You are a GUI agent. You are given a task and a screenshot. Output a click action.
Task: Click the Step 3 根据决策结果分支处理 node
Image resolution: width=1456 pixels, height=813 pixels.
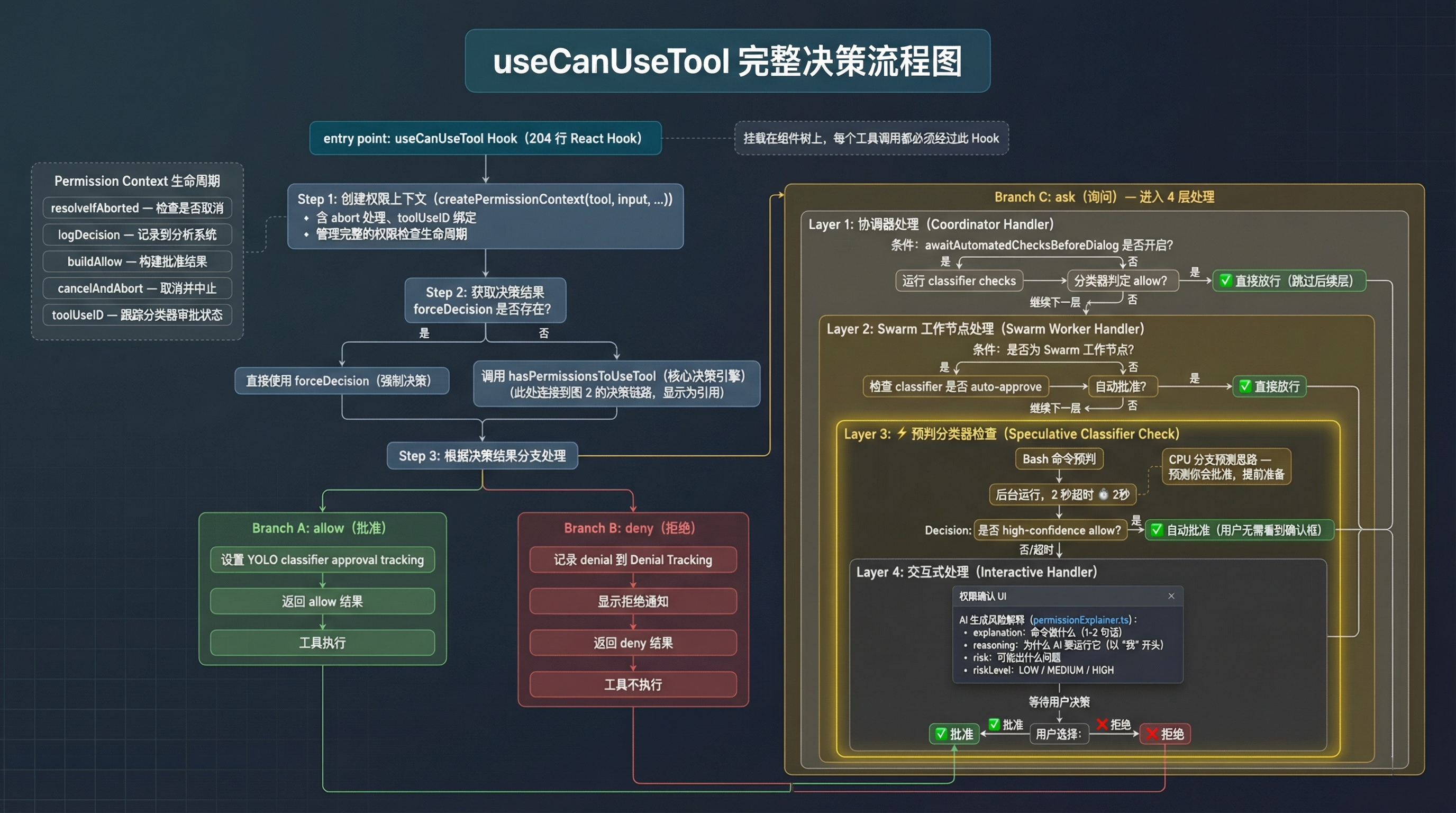click(x=483, y=456)
